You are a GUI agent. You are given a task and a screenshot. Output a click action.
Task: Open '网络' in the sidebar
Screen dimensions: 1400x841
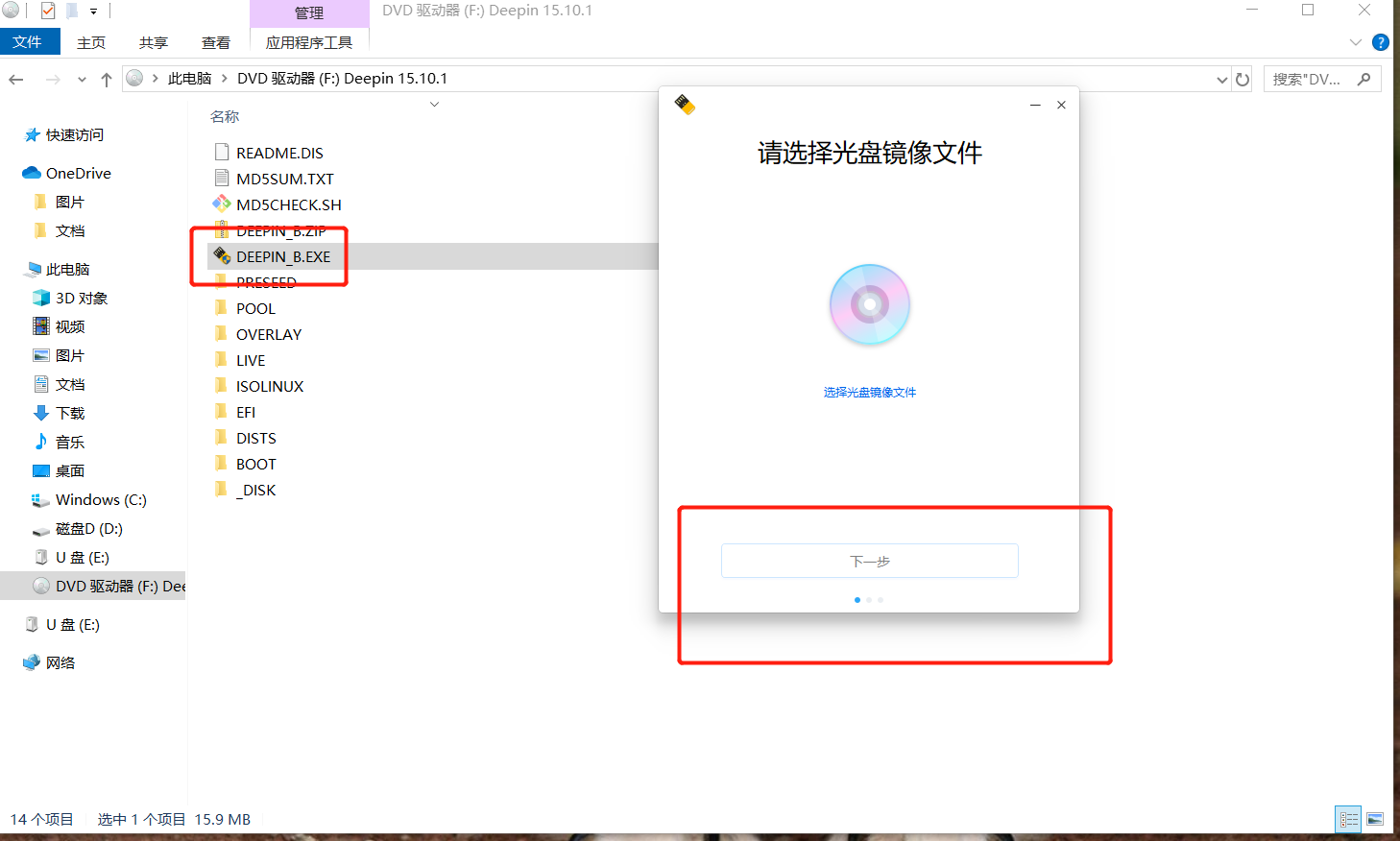(x=60, y=662)
